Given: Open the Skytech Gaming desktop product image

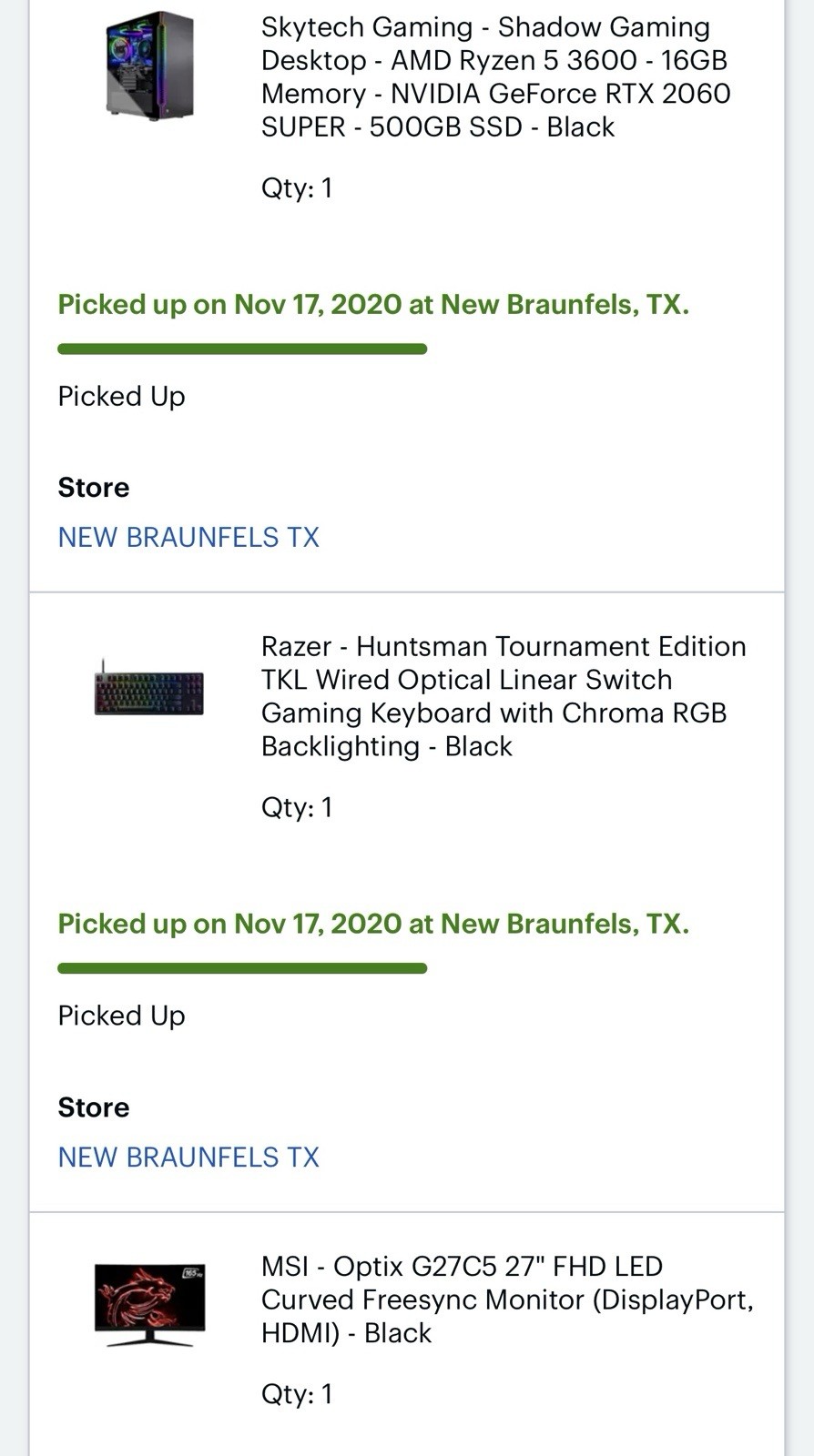Looking at the screenshot, I should pos(149,66).
